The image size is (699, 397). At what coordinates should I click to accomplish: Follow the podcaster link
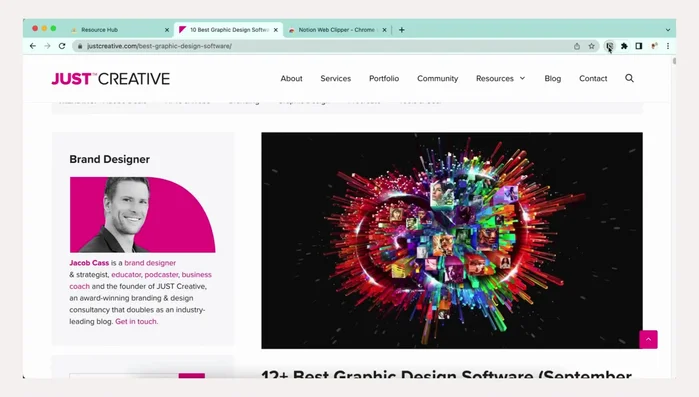coord(161,274)
